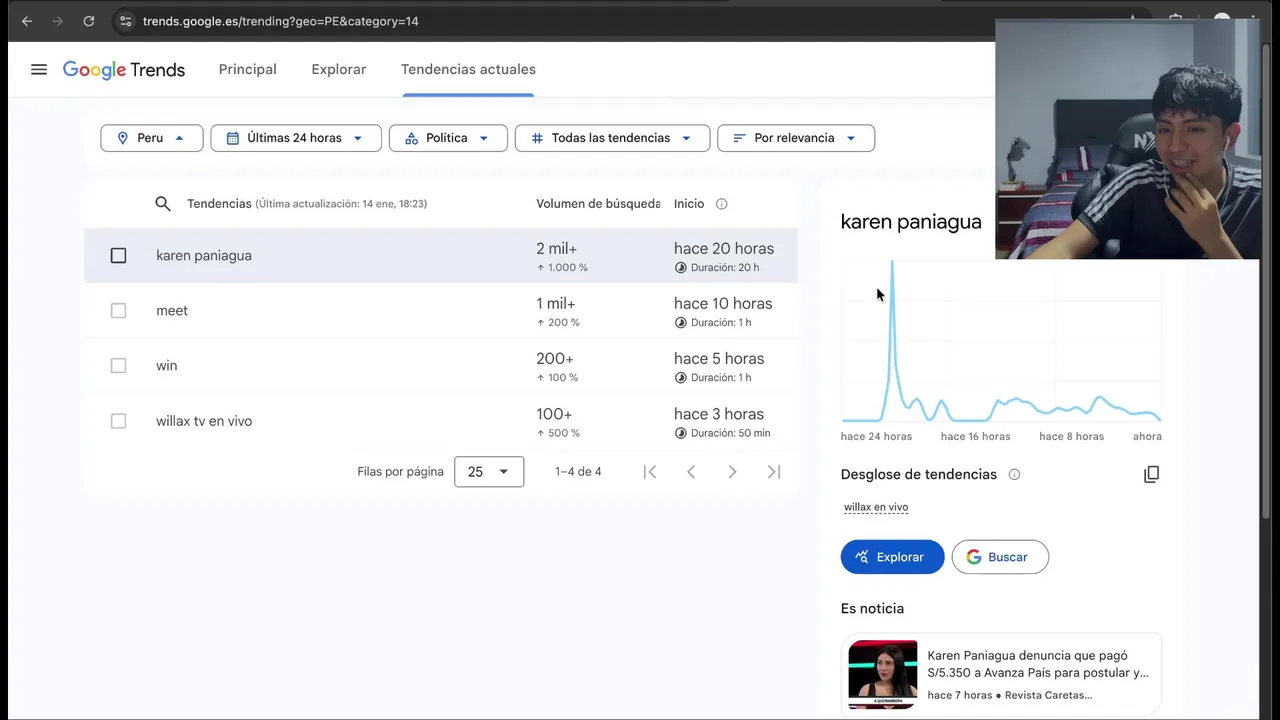The width and height of the screenshot is (1280, 720).
Task: Click the karen paniagua trend row
Action: tap(441, 256)
